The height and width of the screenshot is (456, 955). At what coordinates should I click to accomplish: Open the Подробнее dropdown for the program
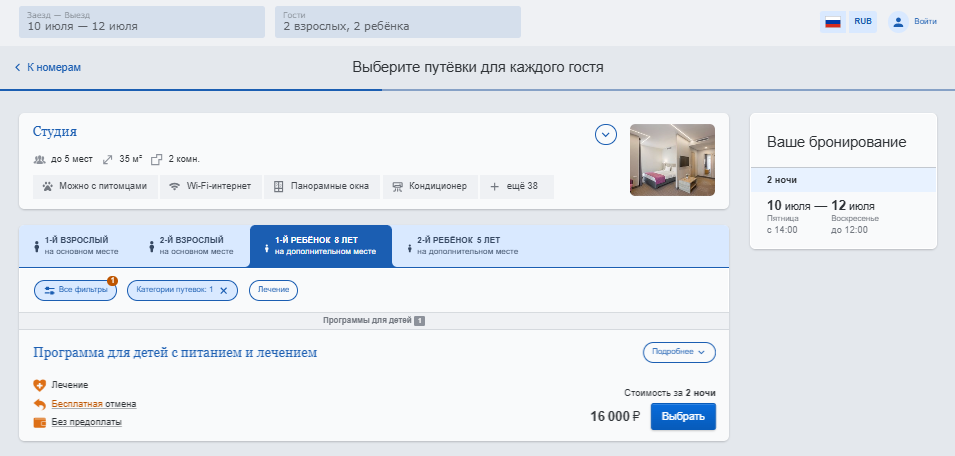pyautogui.click(x=679, y=352)
